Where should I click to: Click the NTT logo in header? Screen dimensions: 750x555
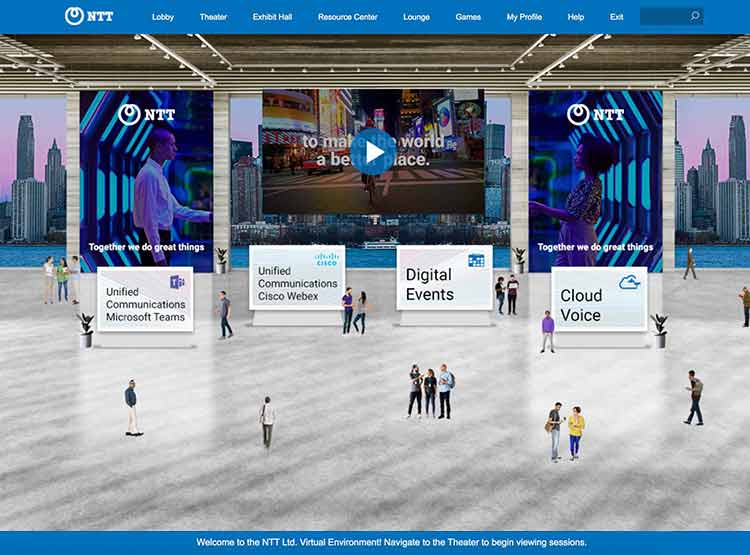coord(89,16)
